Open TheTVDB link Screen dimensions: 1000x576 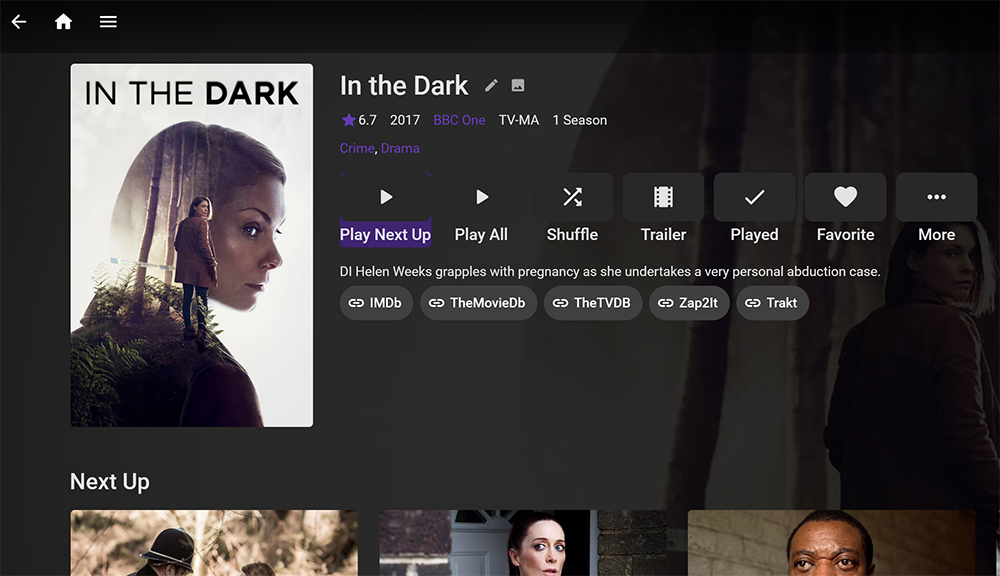point(593,303)
